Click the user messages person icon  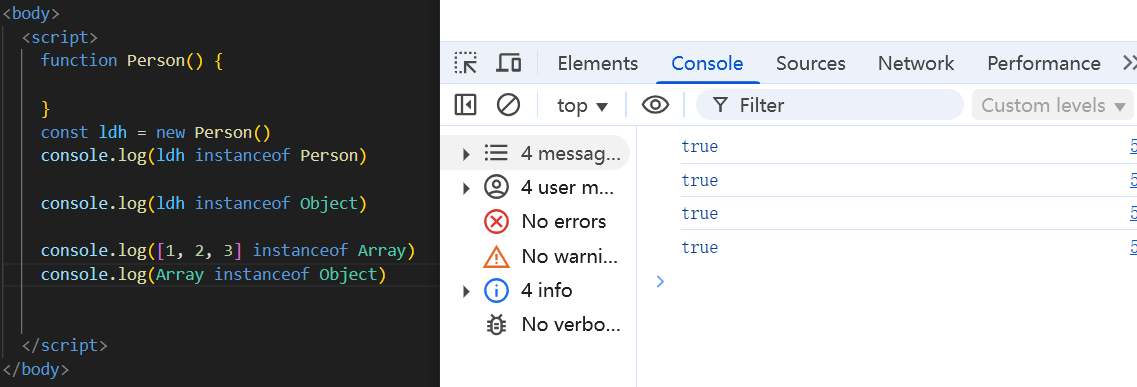point(496,188)
